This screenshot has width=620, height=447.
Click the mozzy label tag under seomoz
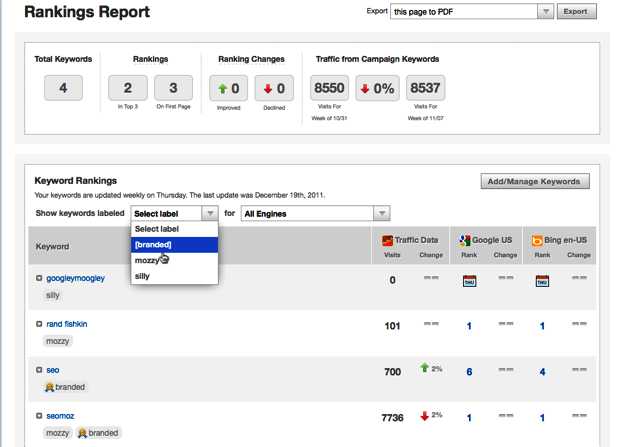58,433
